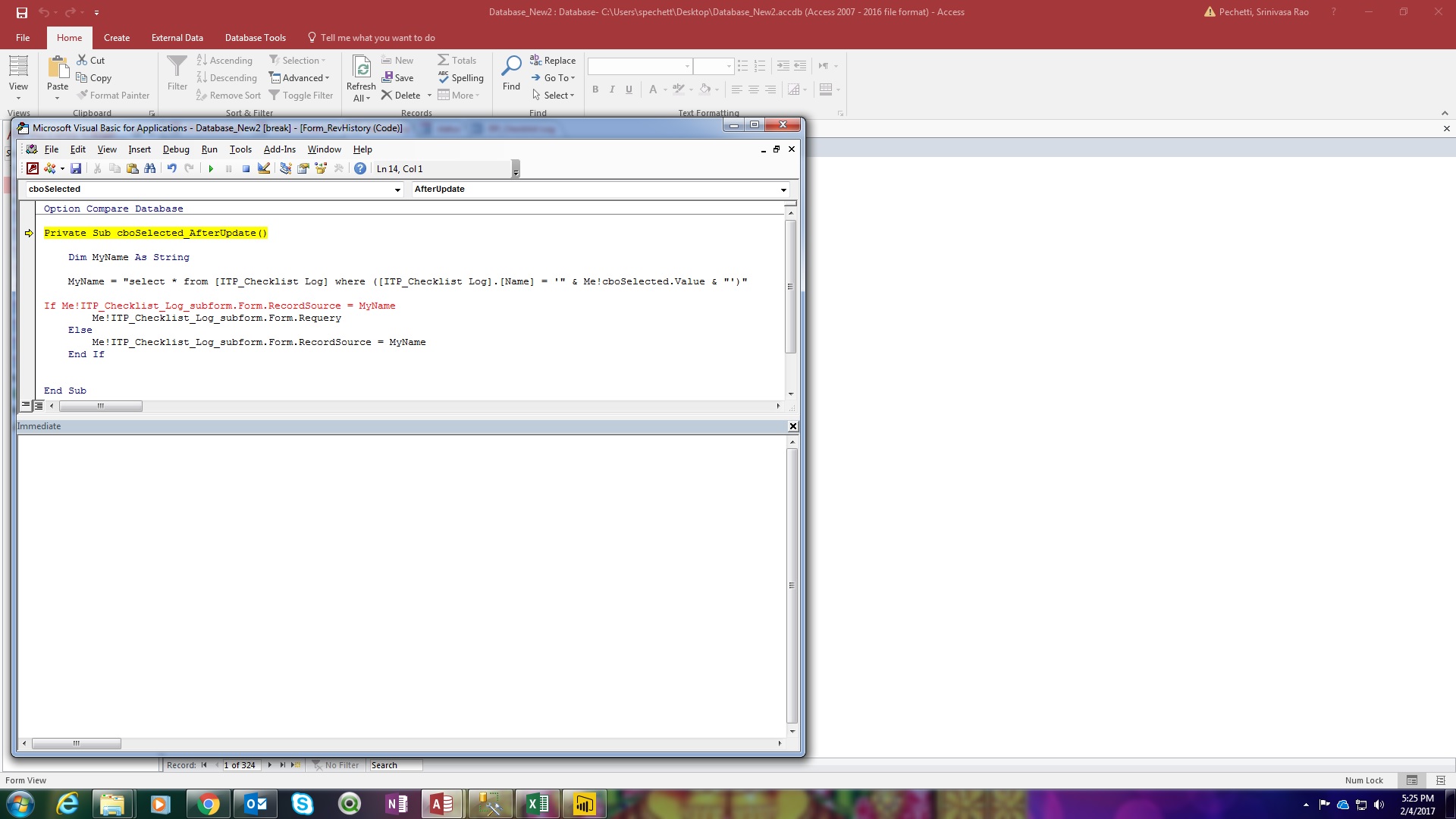Image resolution: width=1456 pixels, height=819 pixels.
Task: Open the Advanced filter dropdown in ribbon
Action: point(300,78)
